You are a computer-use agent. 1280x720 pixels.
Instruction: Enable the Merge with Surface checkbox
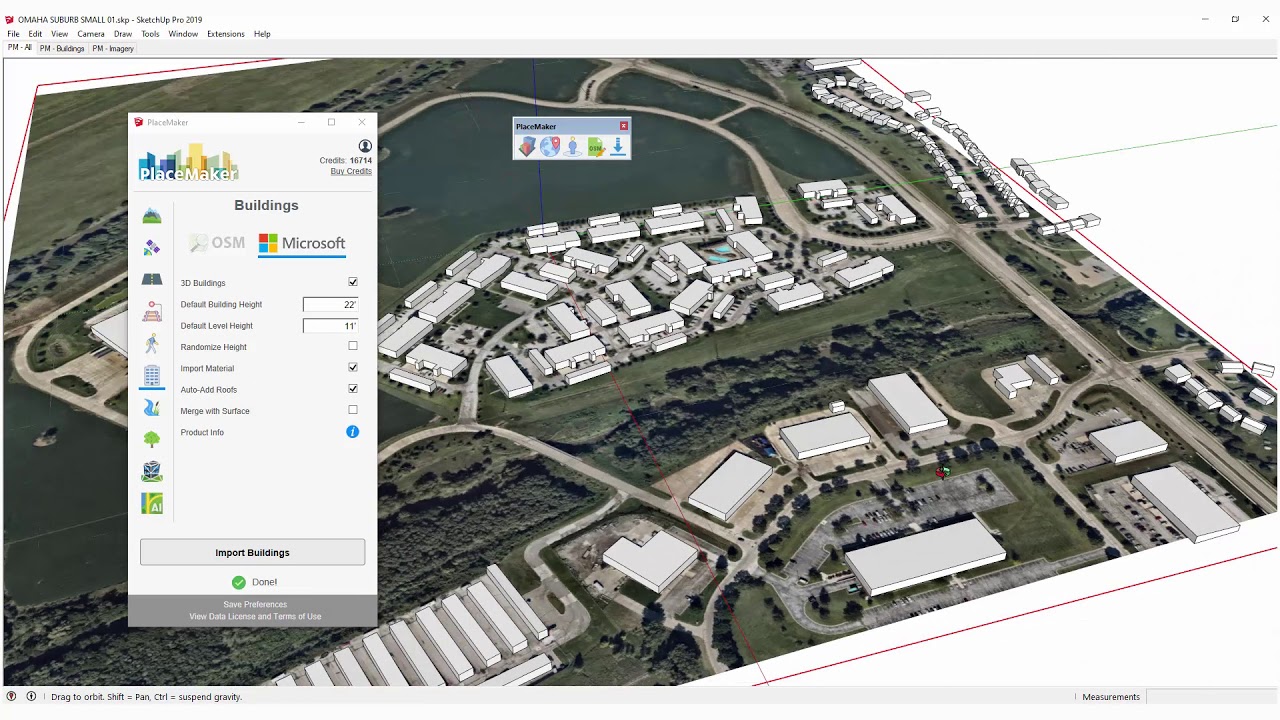point(352,410)
